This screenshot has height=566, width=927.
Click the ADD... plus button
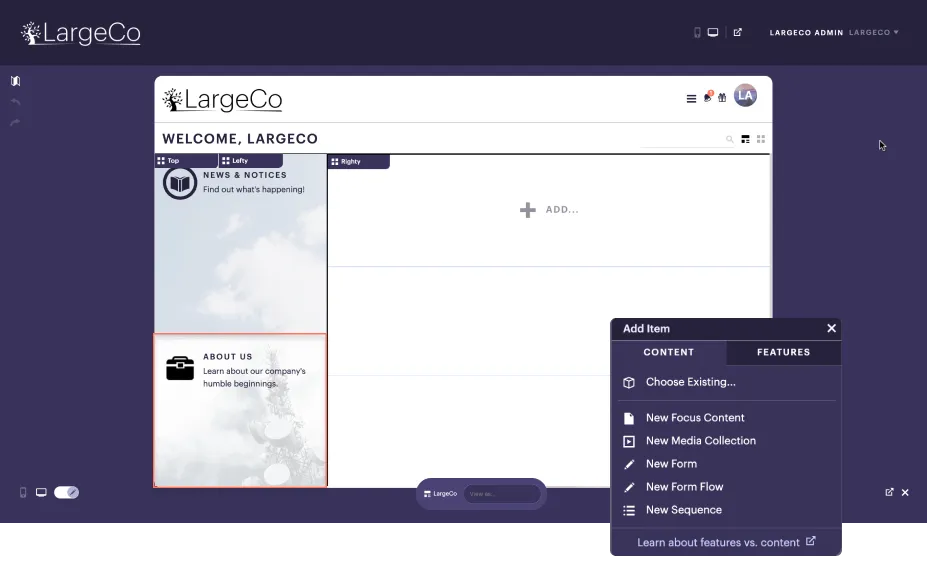pyautogui.click(x=549, y=209)
